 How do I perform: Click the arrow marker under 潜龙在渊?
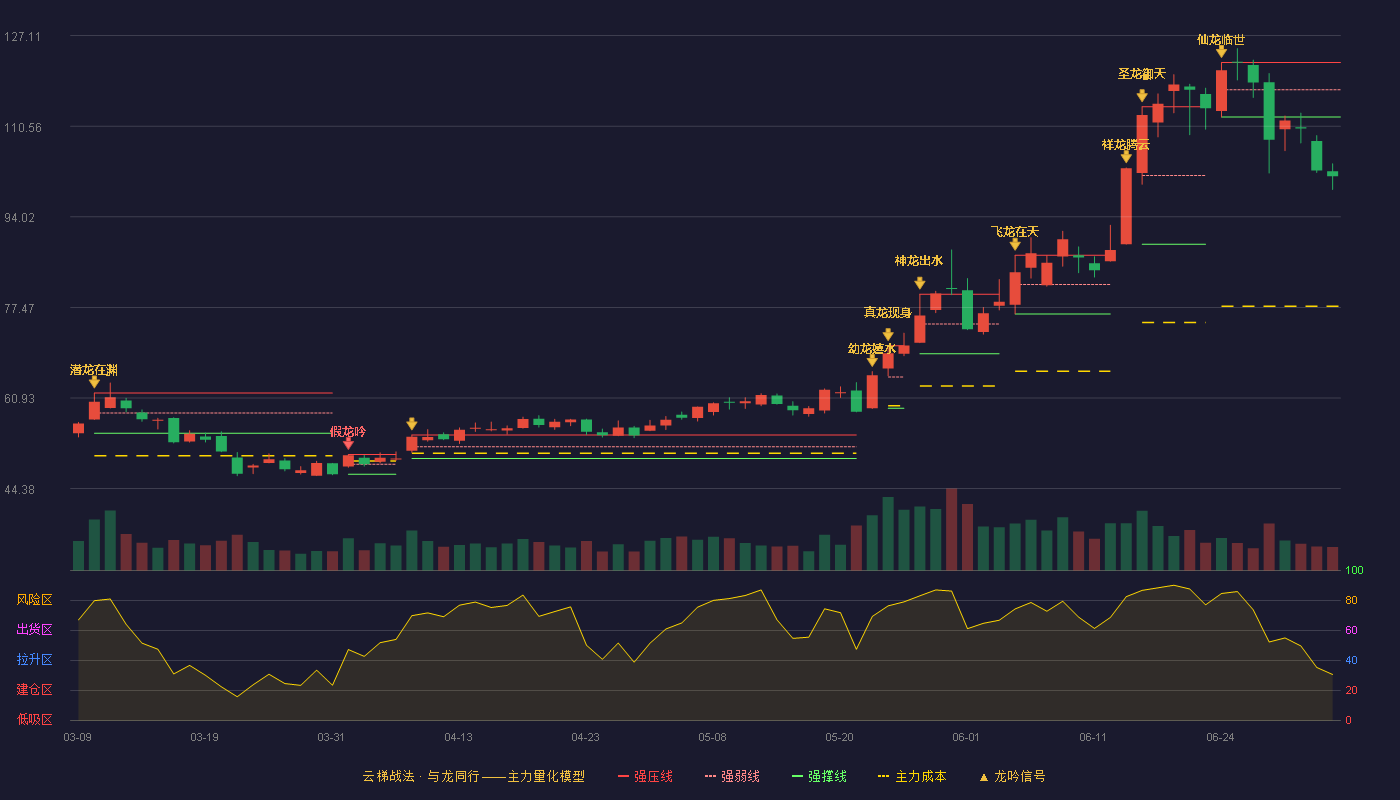94,382
